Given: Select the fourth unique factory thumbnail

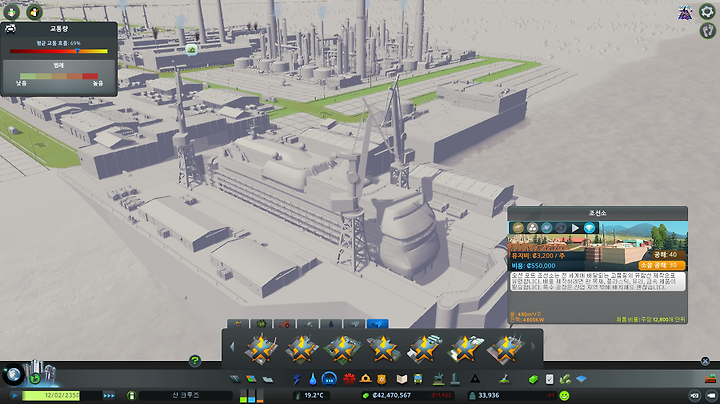Looking at the screenshot, I should [x=383, y=349].
